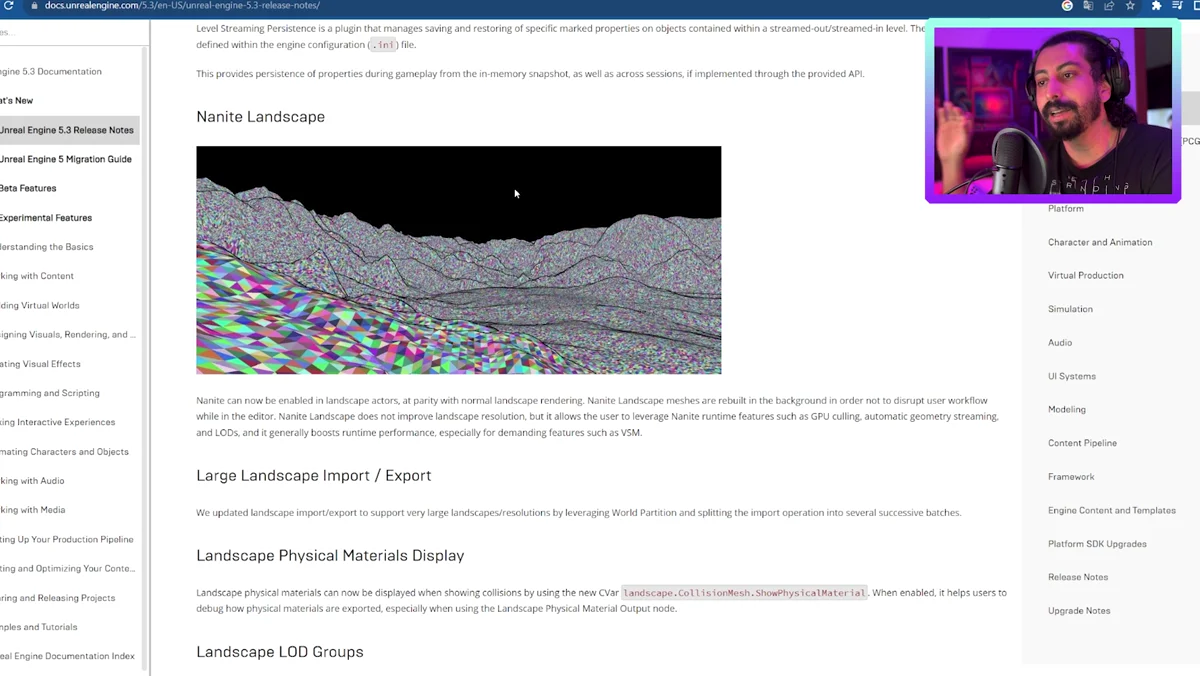This screenshot has height=676, width=1200.
Task: Jump to Platform SDK Upgrades section
Action: 1097,544
